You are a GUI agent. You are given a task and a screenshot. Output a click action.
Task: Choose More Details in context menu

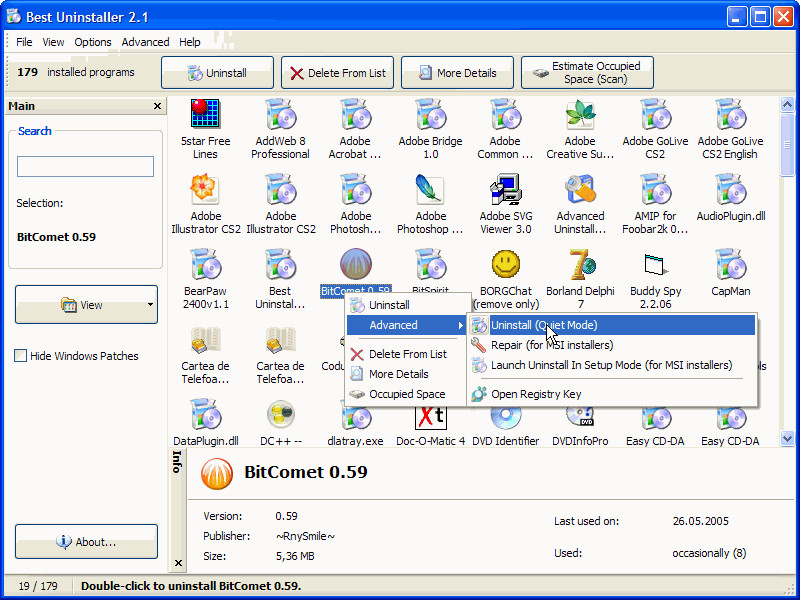(406, 374)
